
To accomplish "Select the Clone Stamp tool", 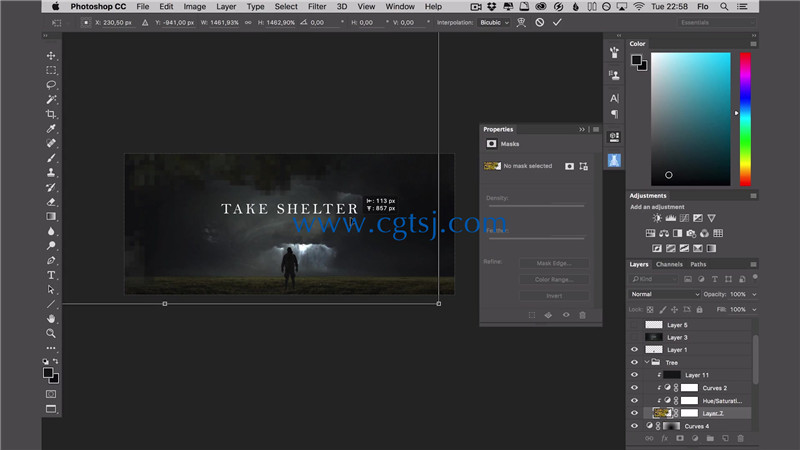I will (51, 172).
